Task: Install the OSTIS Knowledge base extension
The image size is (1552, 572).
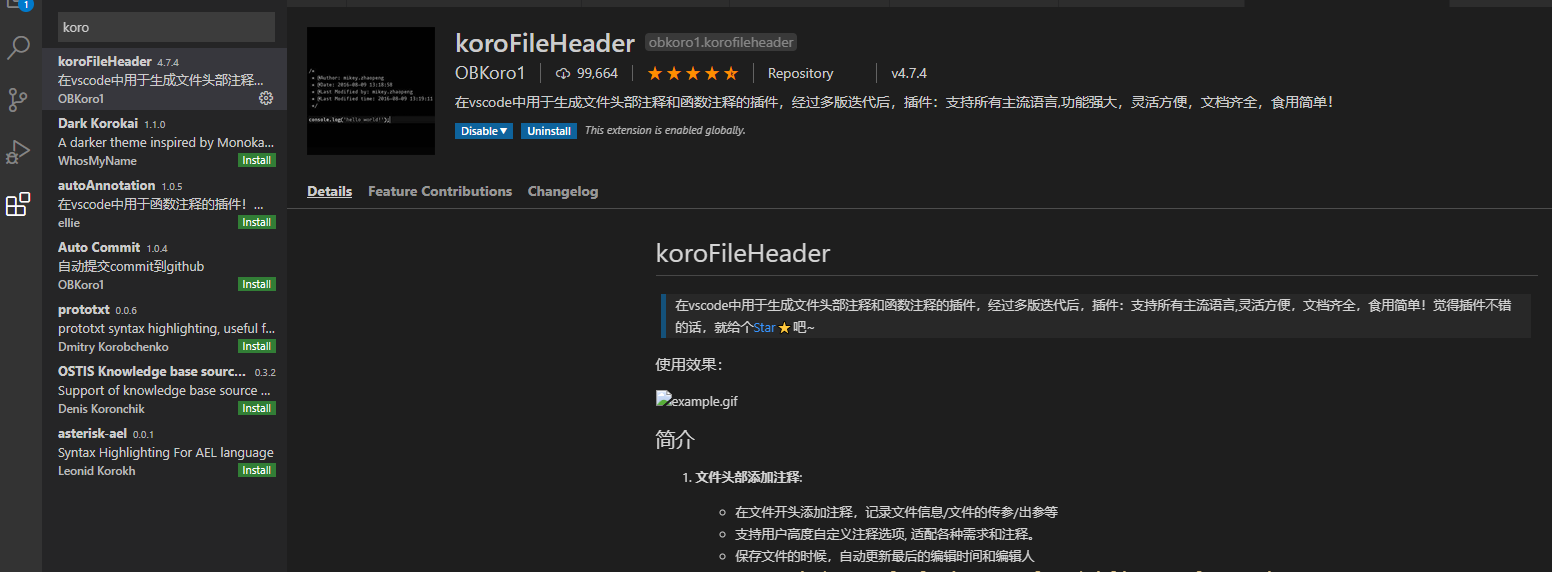Action: (256, 408)
